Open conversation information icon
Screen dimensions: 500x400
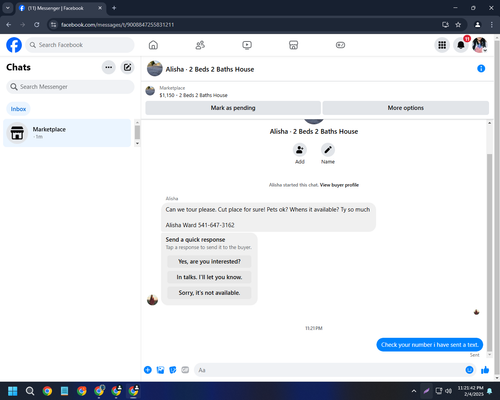(481, 68)
